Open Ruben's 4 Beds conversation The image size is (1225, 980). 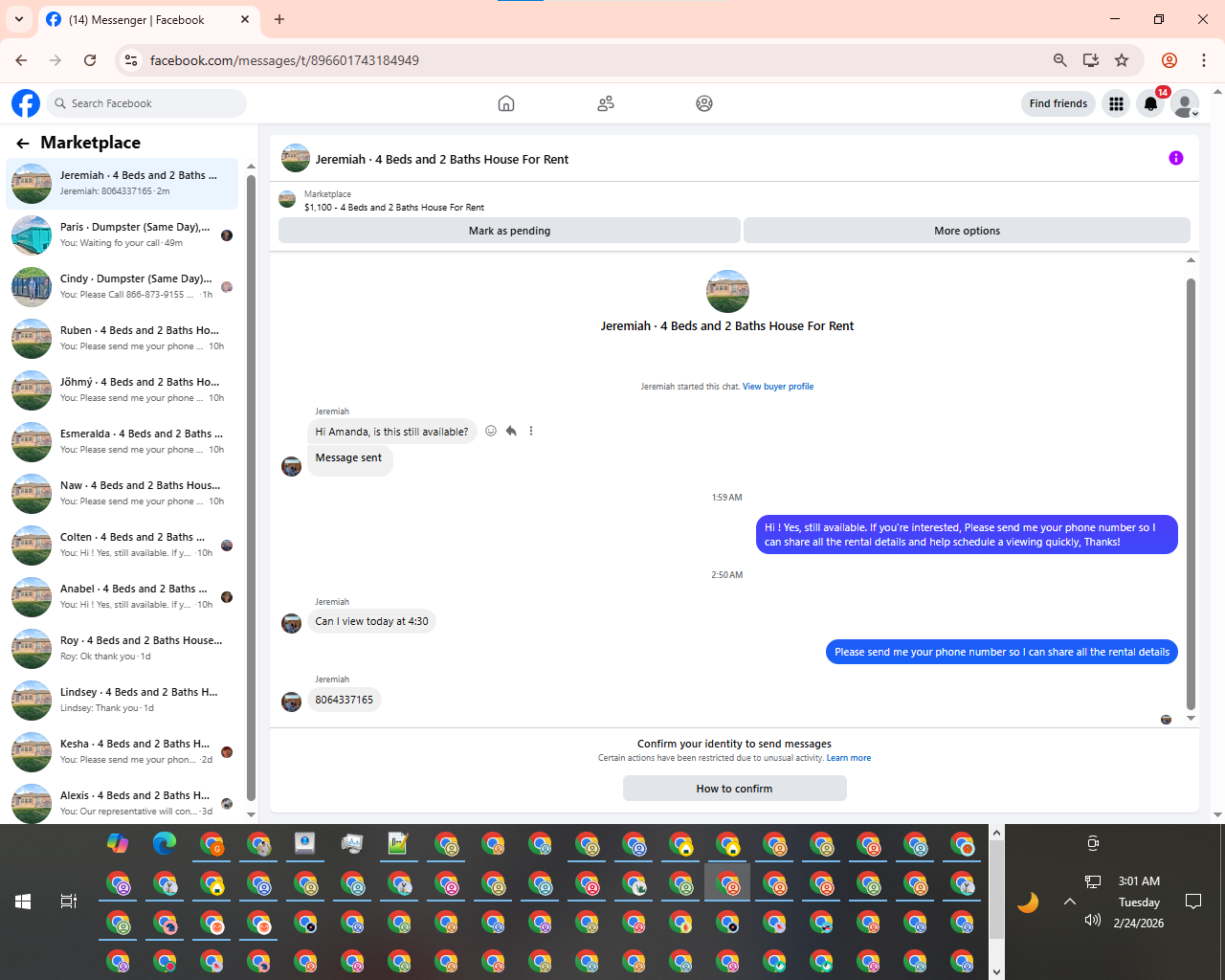coord(122,338)
